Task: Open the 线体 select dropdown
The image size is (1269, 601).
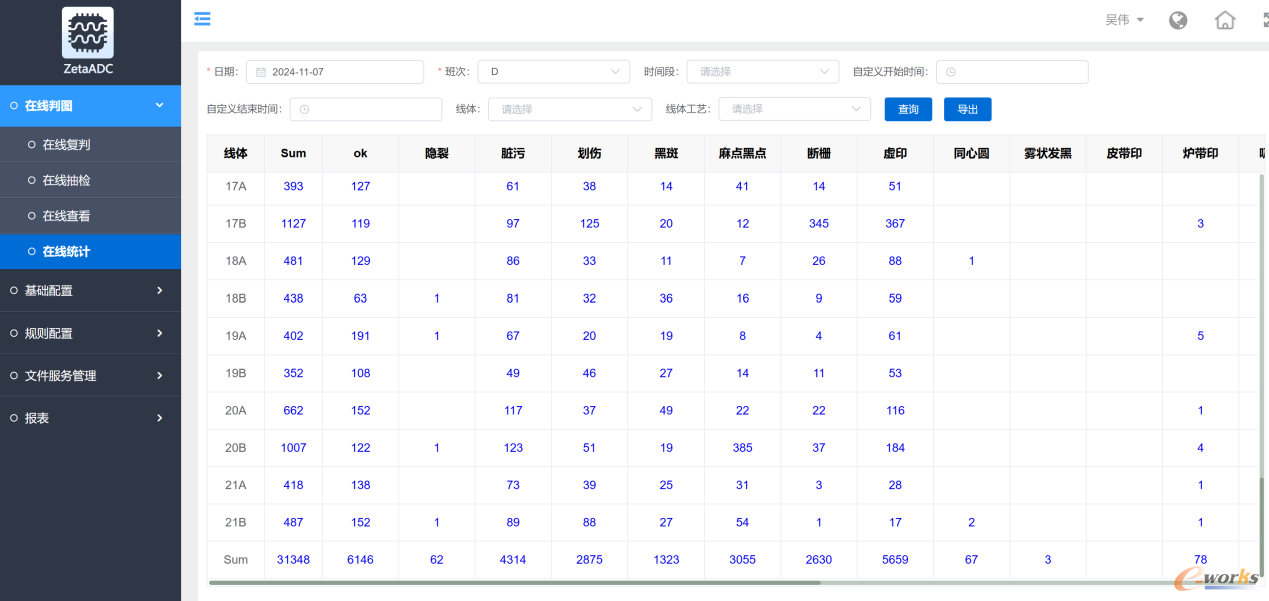Action: click(x=570, y=109)
